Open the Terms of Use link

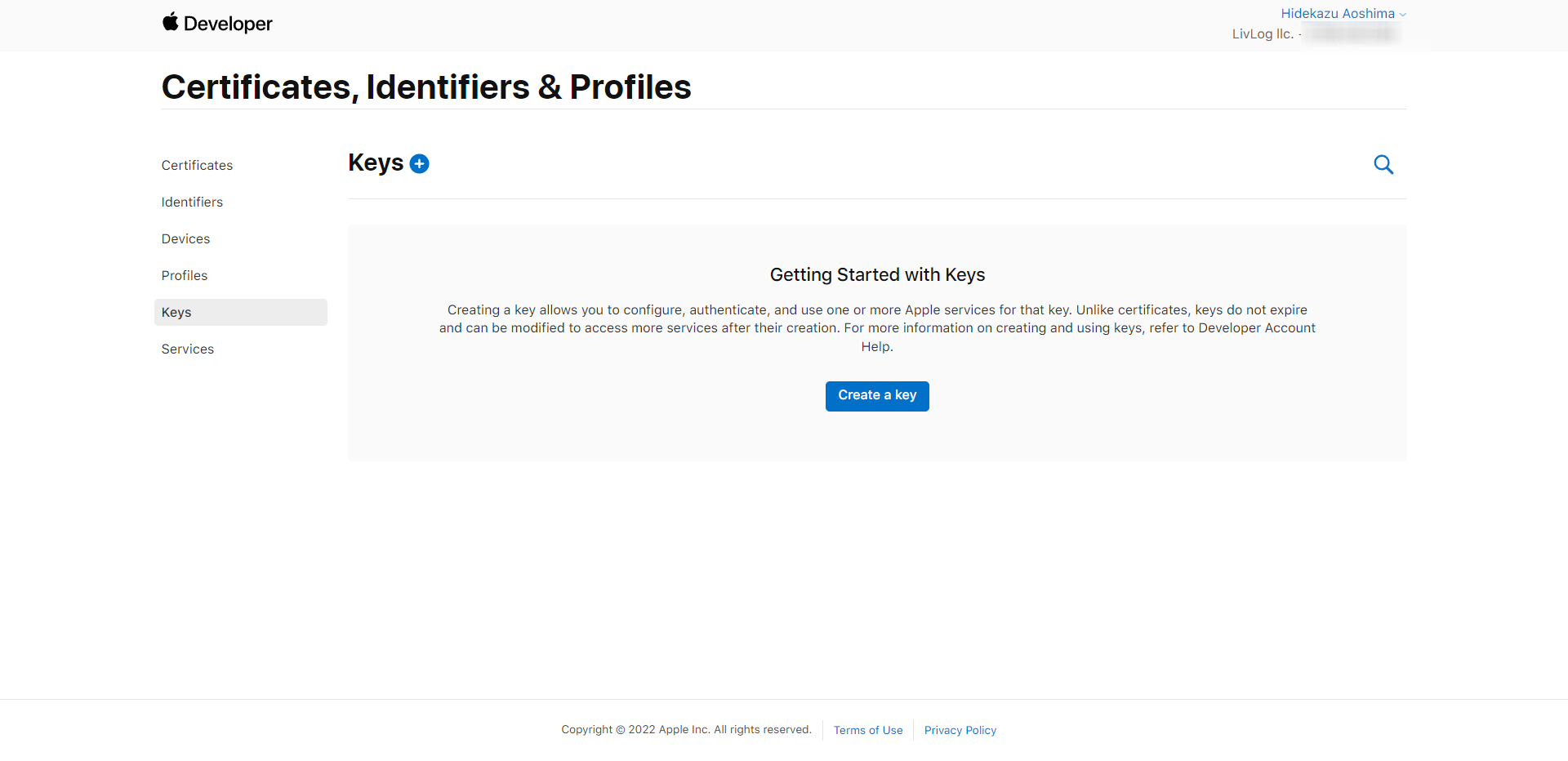tap(868, 731)
